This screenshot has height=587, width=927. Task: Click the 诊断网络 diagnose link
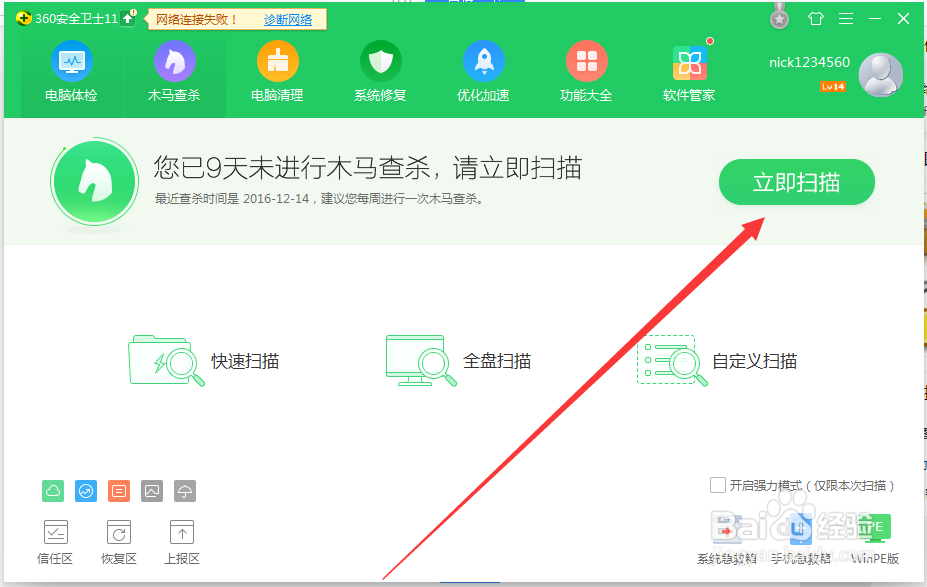pyautogui.click(x=287, y=18)
